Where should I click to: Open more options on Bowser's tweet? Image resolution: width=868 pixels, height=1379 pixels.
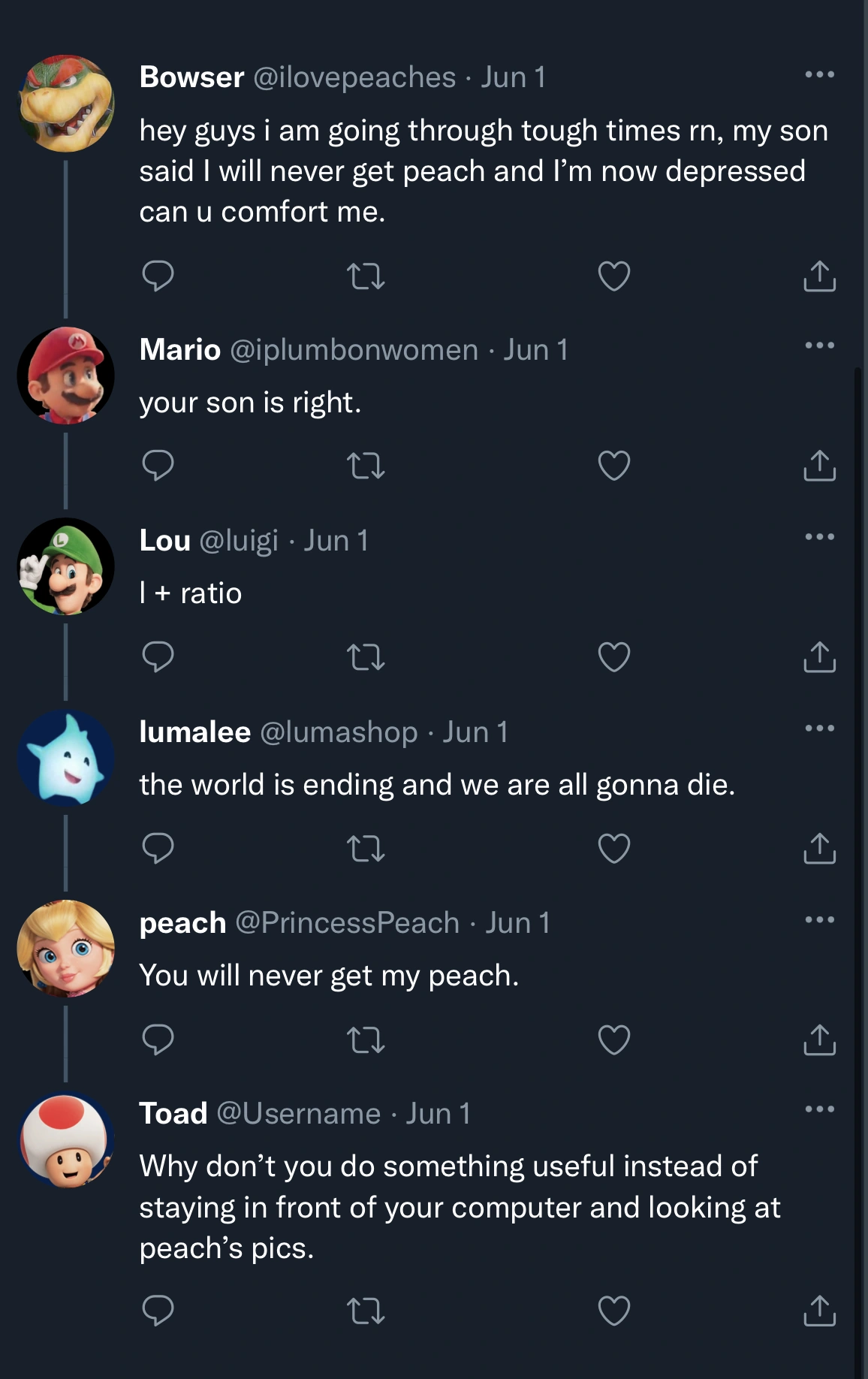[819, 74]
